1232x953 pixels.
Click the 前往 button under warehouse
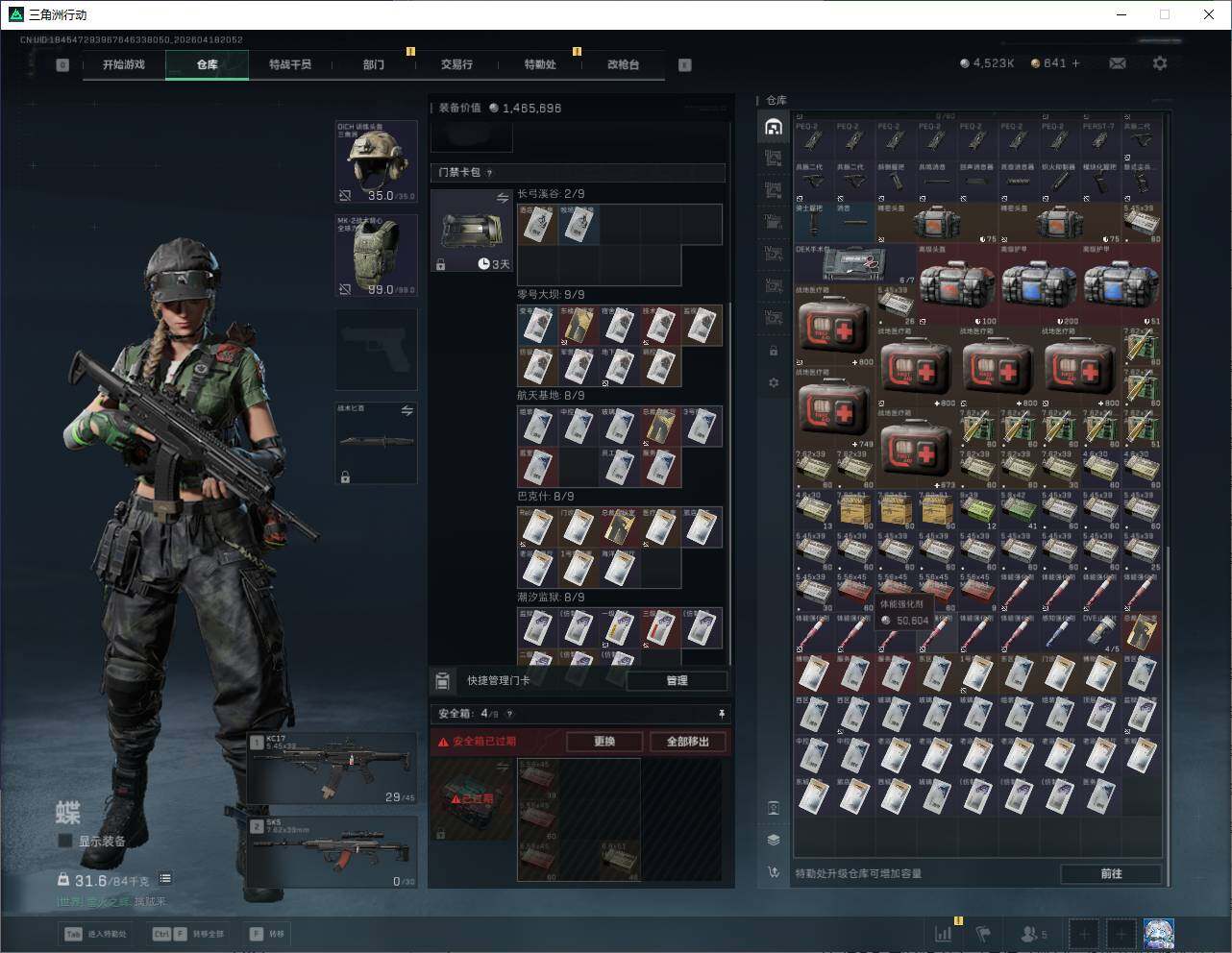(x=1111, y=873)
